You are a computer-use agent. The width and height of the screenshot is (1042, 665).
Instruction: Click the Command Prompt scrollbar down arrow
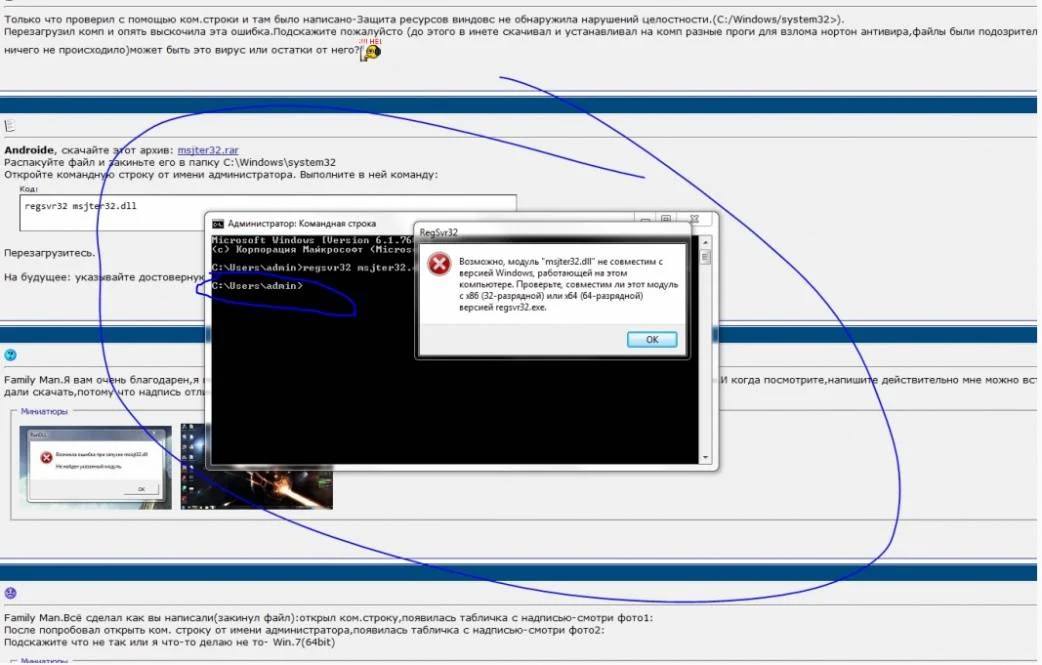pos(705,458)
